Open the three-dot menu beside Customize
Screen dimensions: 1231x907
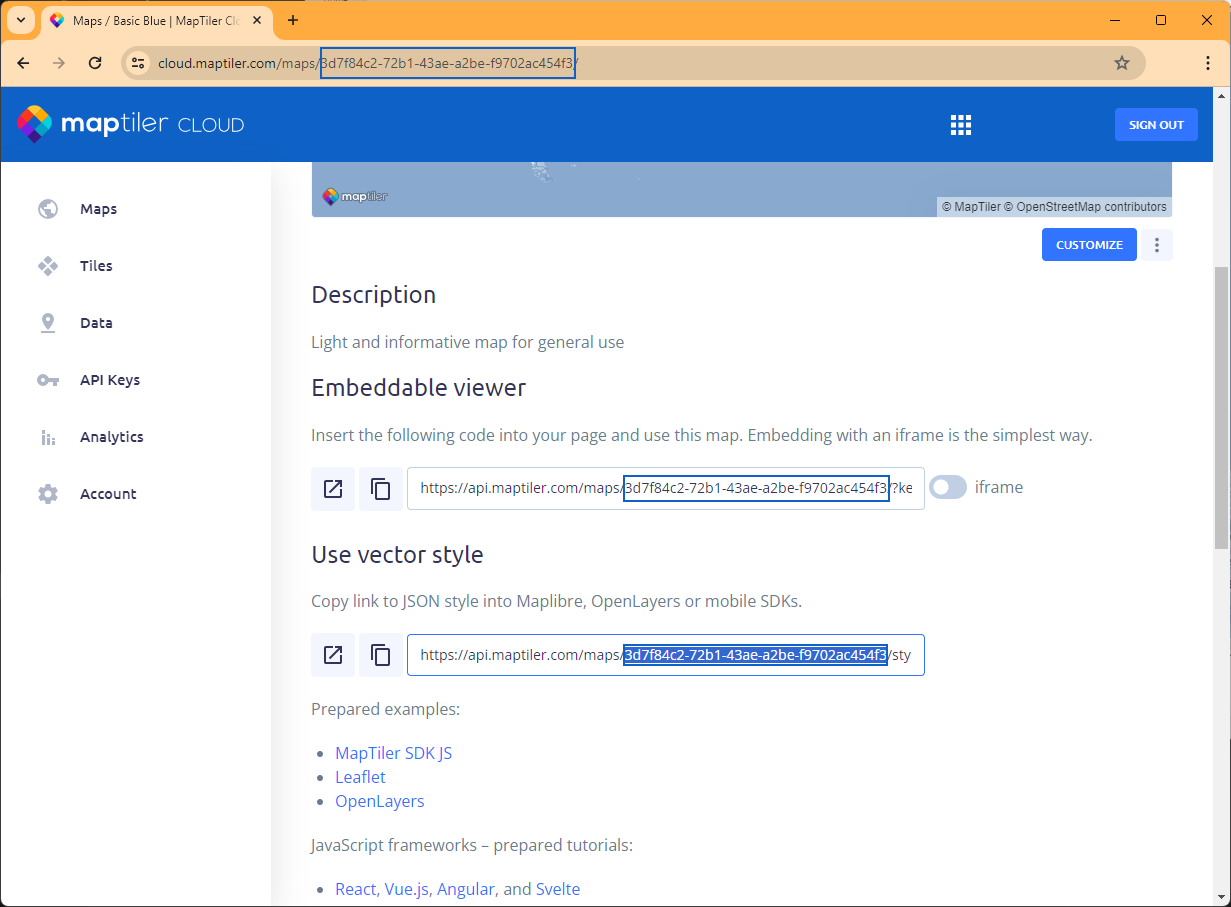[1157, 245]
